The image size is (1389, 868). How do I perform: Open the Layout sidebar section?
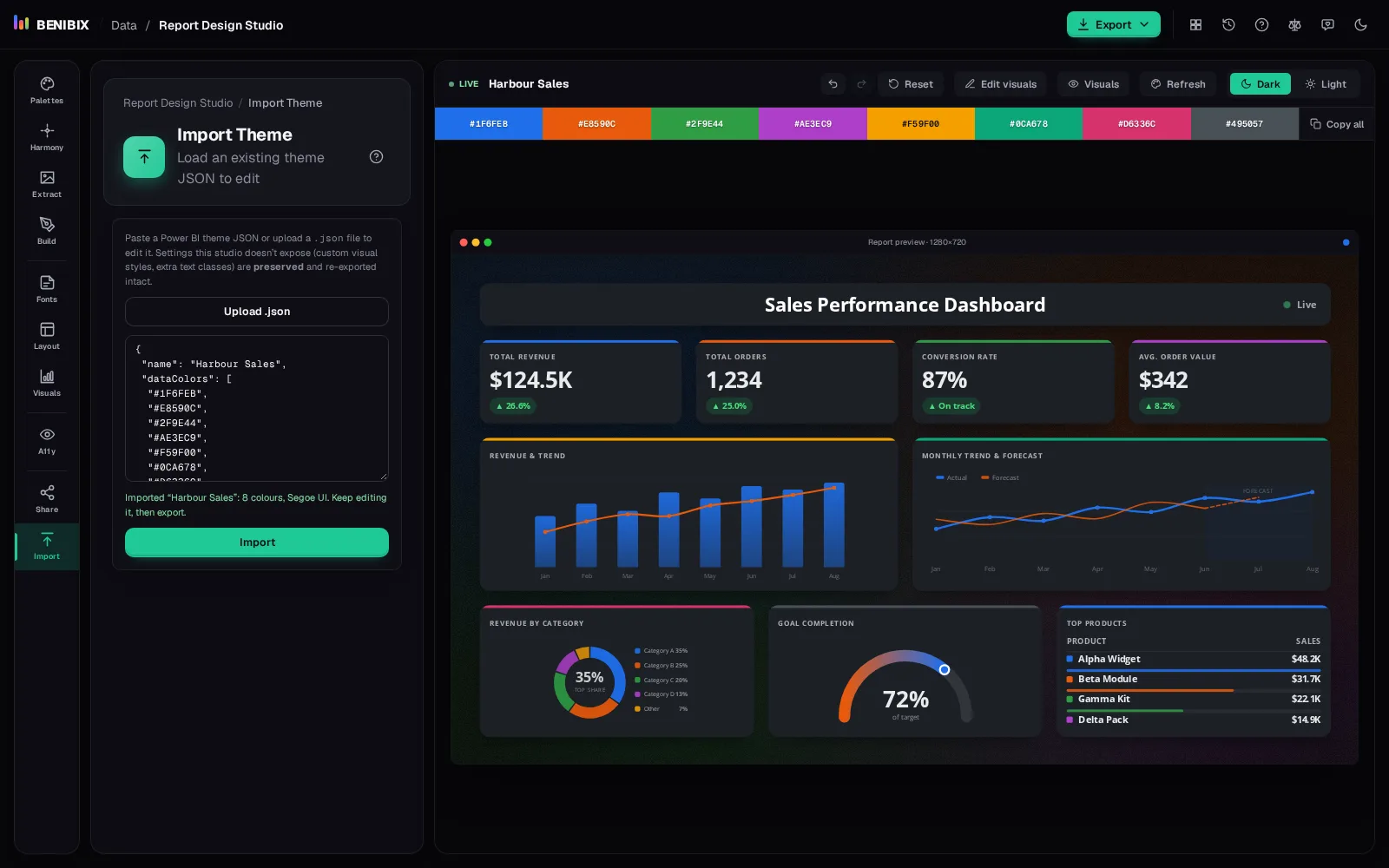[x=47, y=336]
